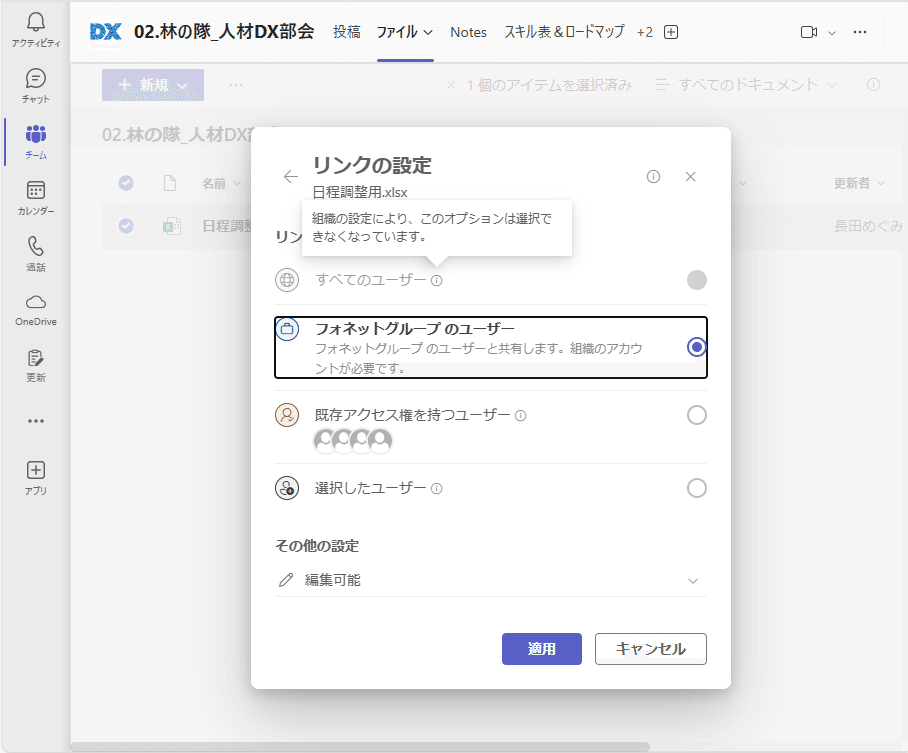The width and height of the screenshot is (908, 753).
Task: Show the +2 hidden tabs
Action: pyautogui.click(x=645, y=32)
